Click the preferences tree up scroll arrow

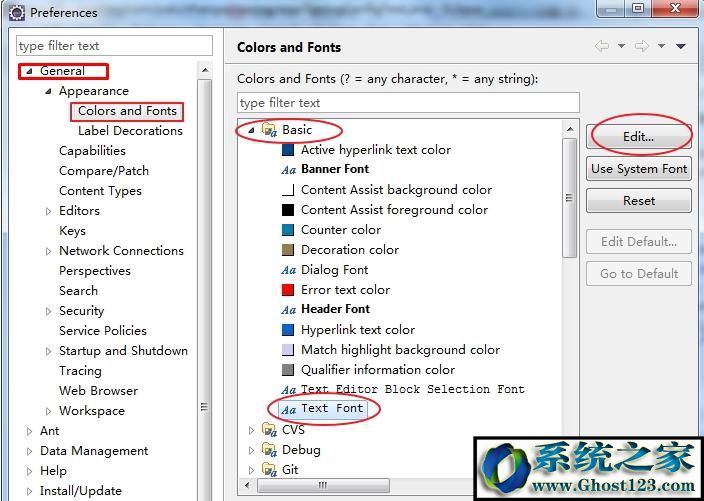coord(205,70)
